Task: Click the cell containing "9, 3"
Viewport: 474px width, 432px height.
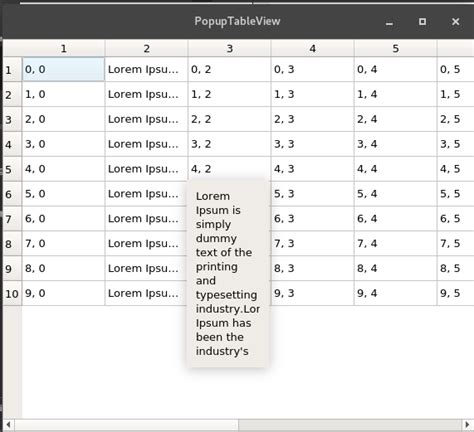Action: click(x=313, y=293)
